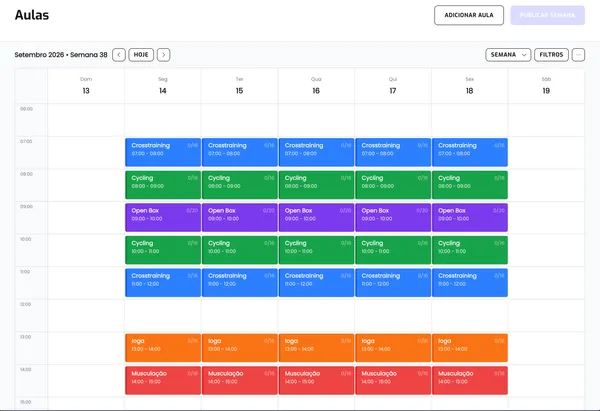Screen dimensions: 600x411
Task: Go to the next week arrow
Action: click(x=163, y=55)
